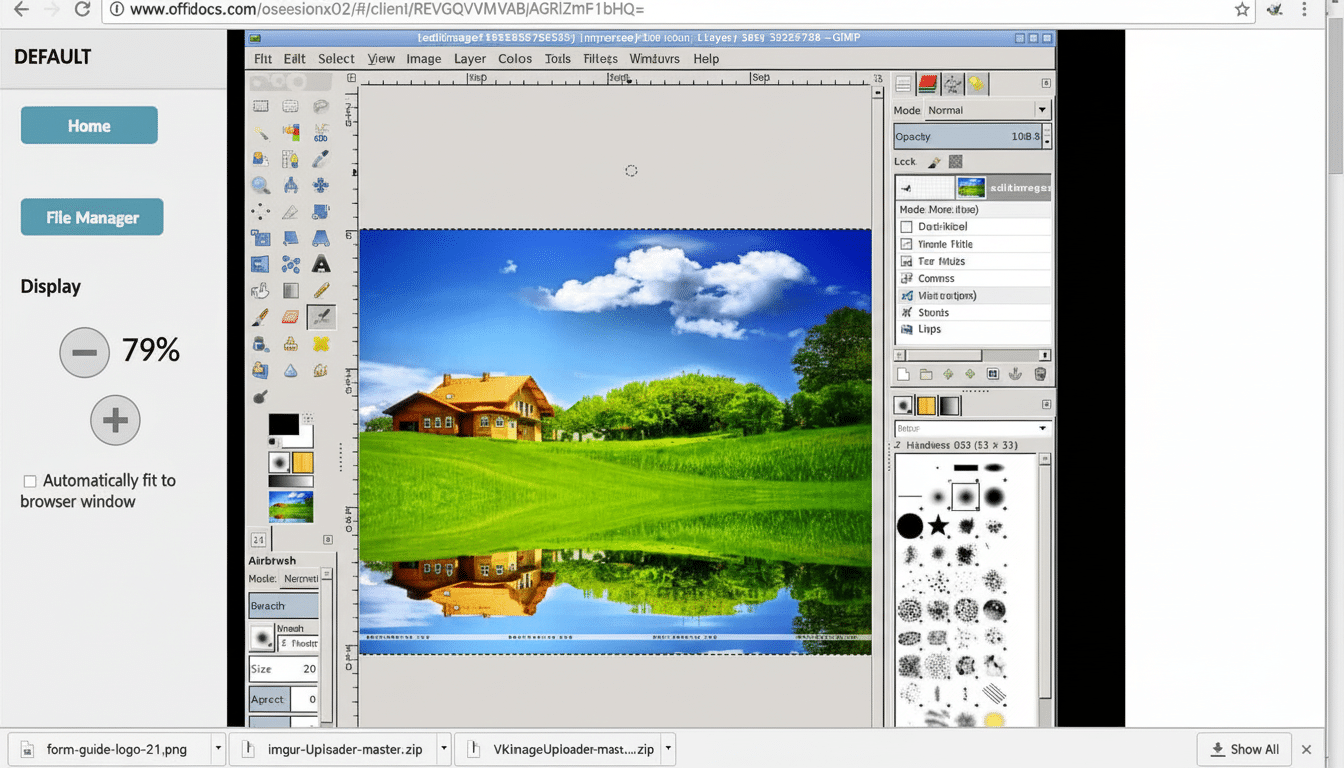Select the Fuzzy Select tool
The height and width of the screenshot is (768, 1344).
260,131
